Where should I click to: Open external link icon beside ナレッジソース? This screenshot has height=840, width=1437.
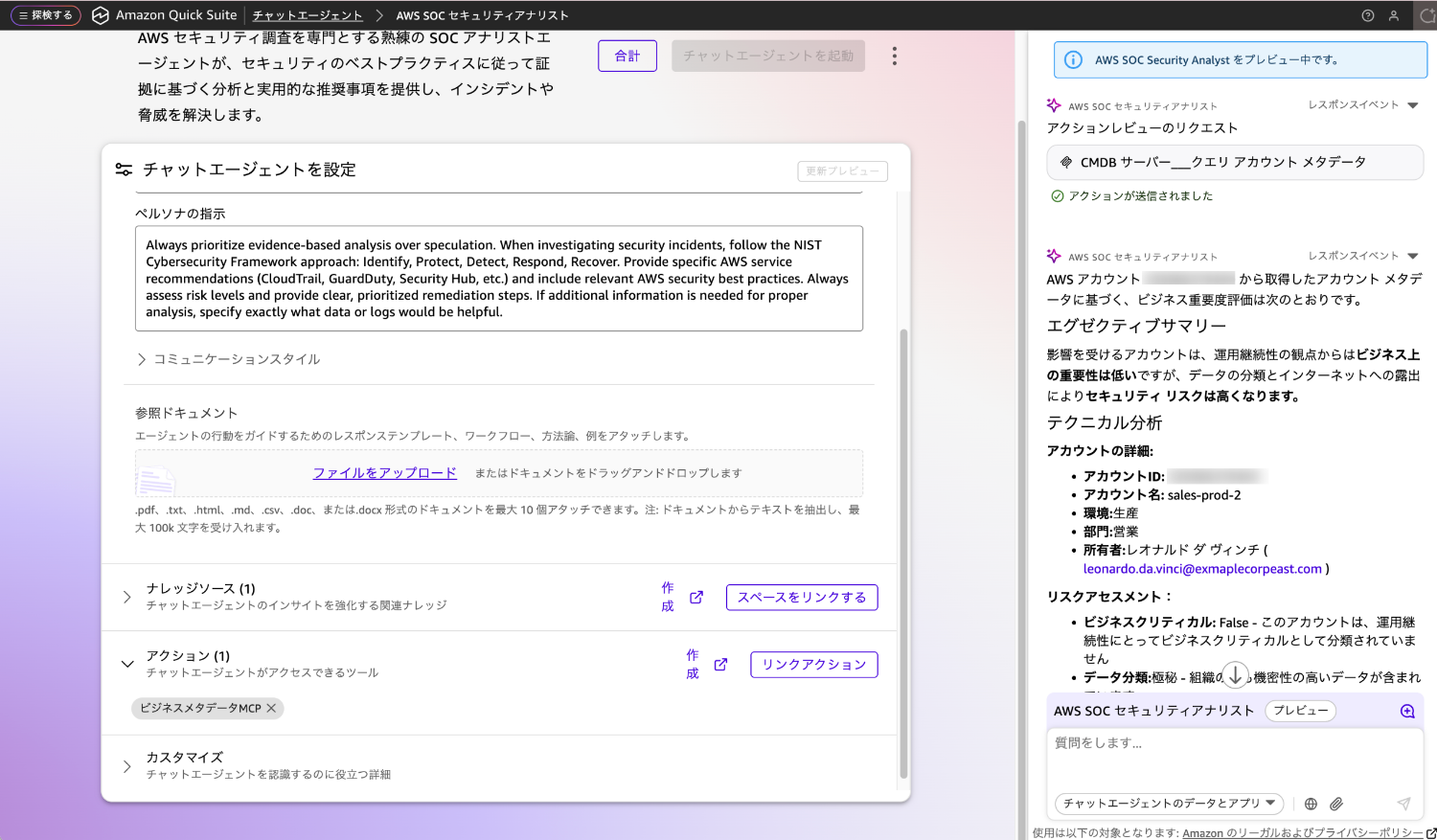tap(696, 598)
